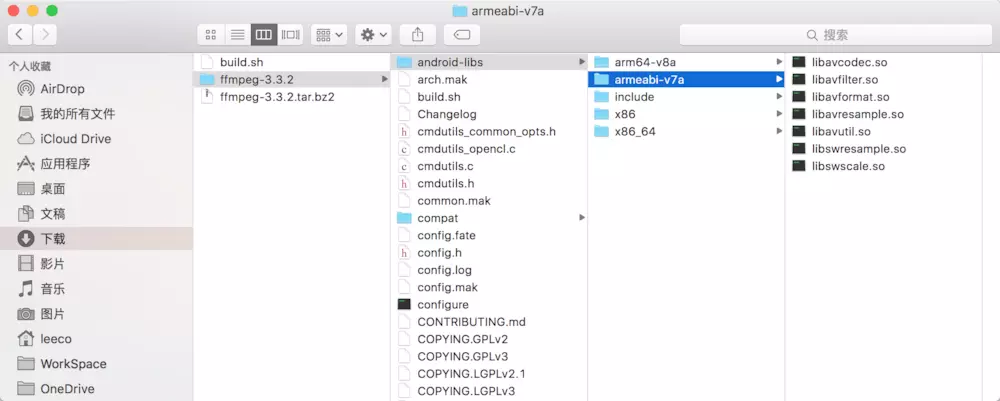Expand the x86_64 folder arrow
Screen dimensions: 1000x401
point(779,131)
